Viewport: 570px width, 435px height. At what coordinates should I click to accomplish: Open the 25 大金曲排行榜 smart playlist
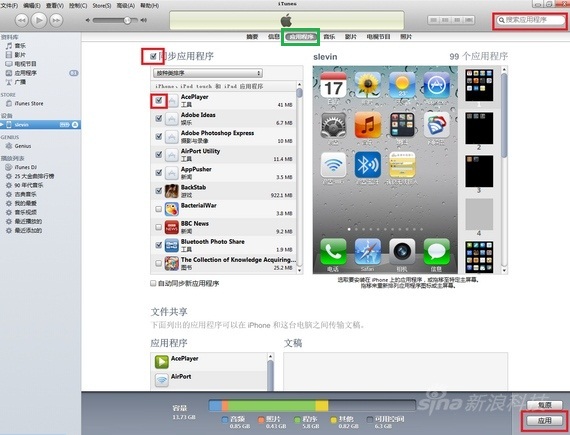click(34, 176)
